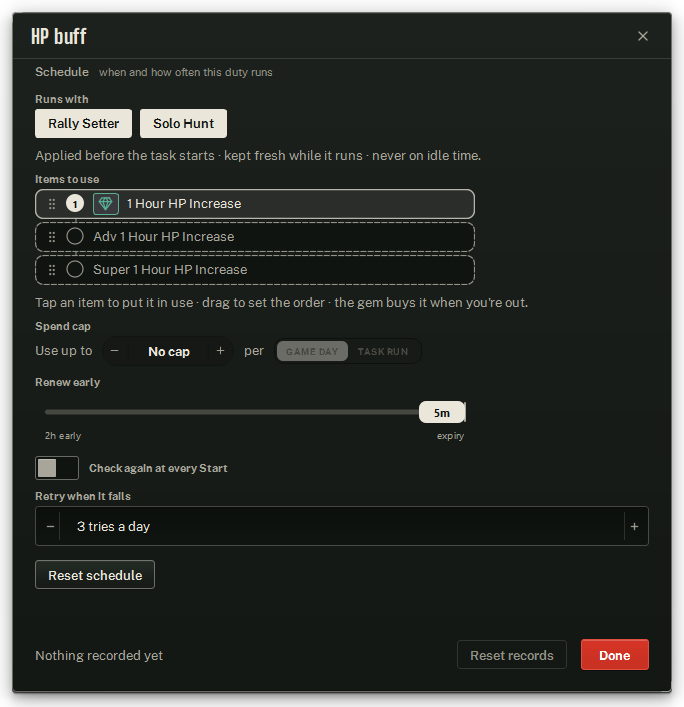Enable the Super 1 Hour HP Increase circle

[75, 269]
